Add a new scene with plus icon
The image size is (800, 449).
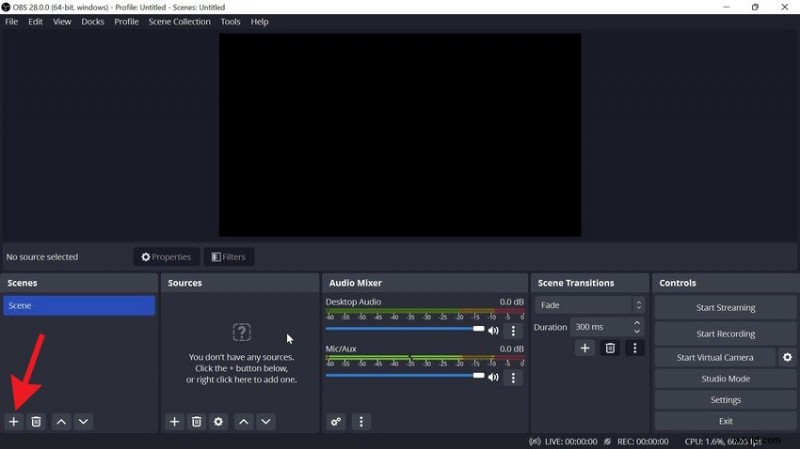pyautogui.click(x=14, y=422)
